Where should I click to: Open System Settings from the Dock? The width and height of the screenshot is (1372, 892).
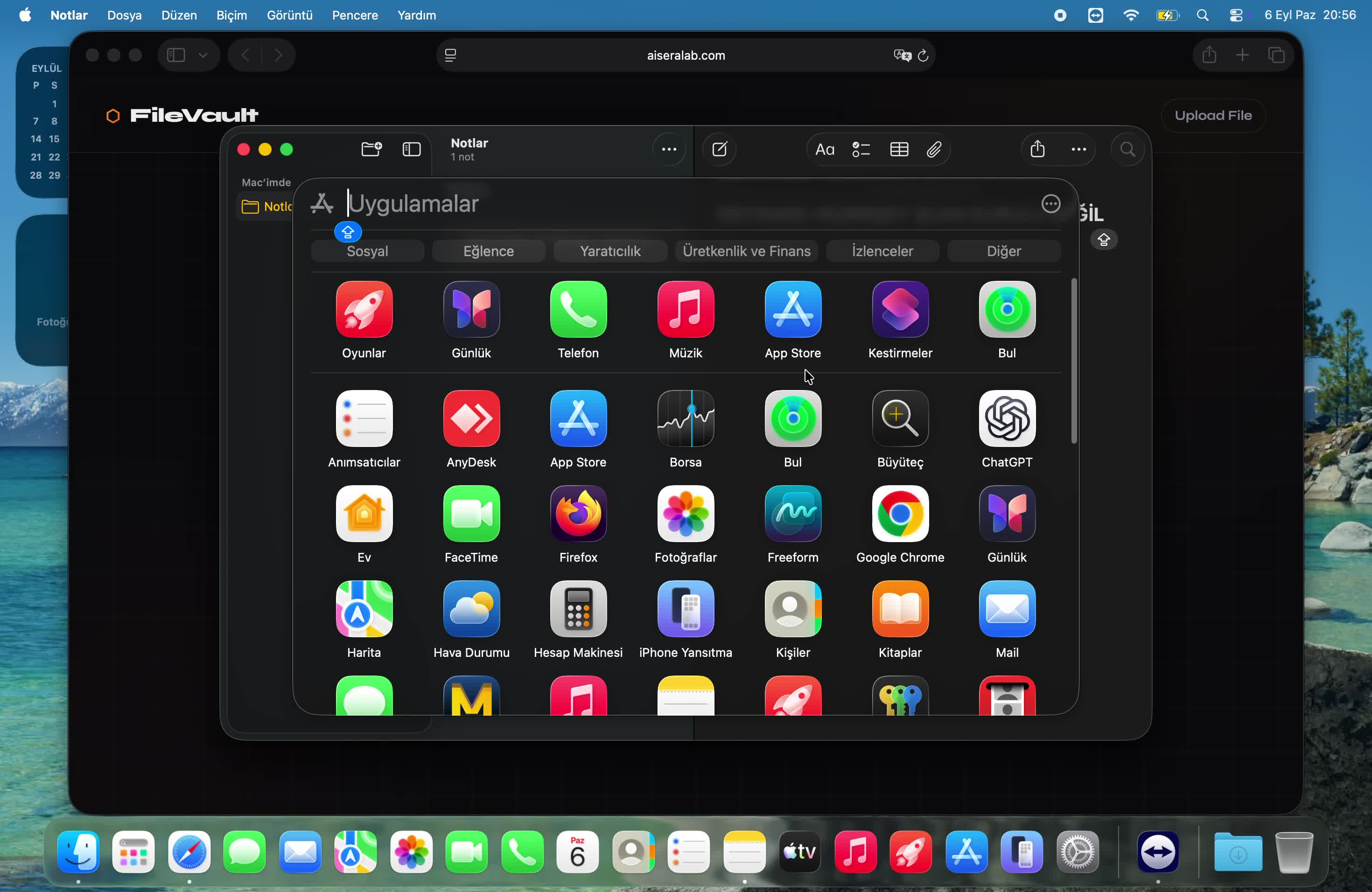tap(1077, 852)
